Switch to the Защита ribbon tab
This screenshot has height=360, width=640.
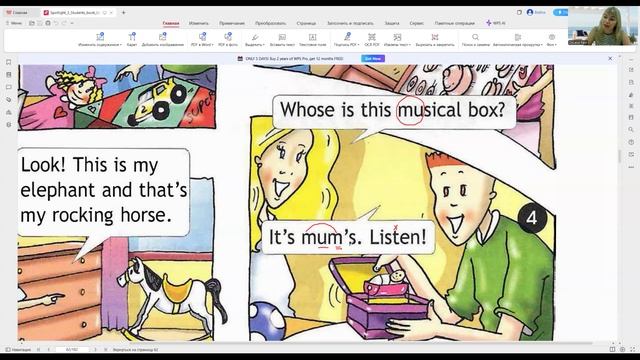(x=392, y=23)
